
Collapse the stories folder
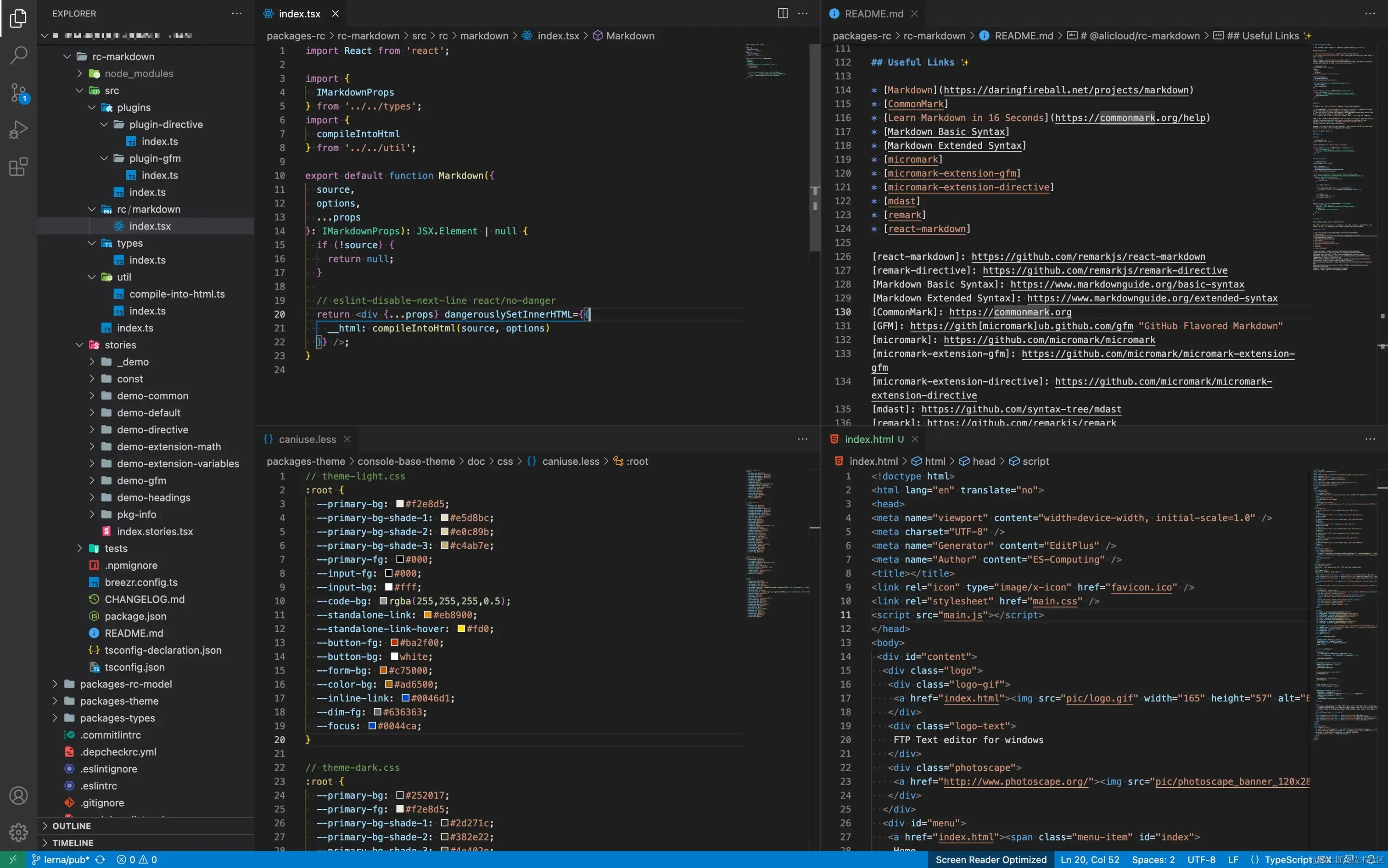pyautogui.click(x=120, y=345)
